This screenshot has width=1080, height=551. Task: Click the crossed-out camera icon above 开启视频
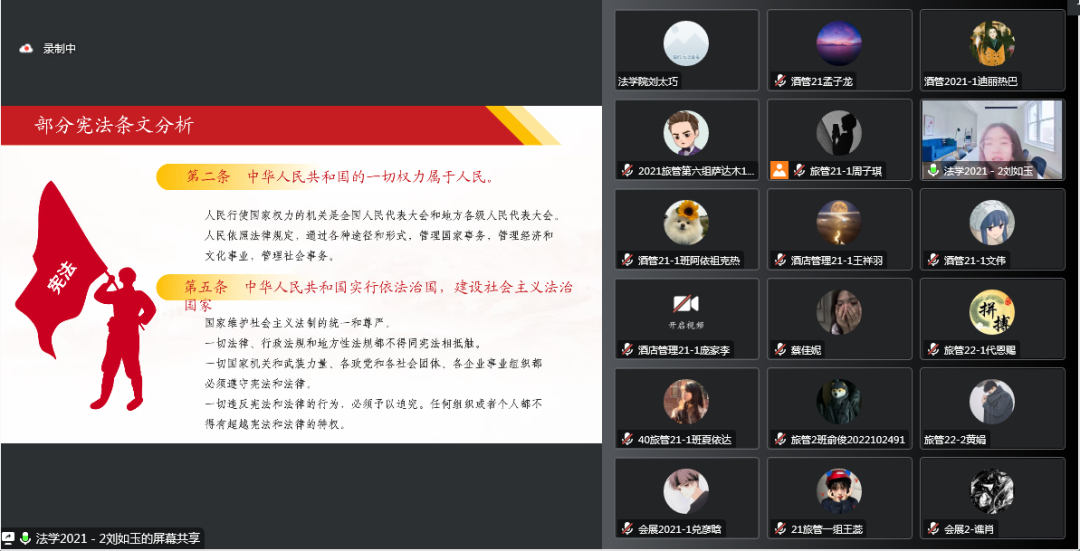[x=686, y=304]
